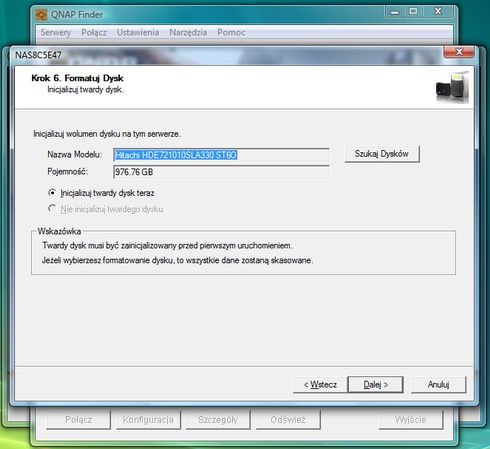The width and height of the screenshot is (490, 449).
Task: Open the 'Pomoc' menu
Action: 231,32
